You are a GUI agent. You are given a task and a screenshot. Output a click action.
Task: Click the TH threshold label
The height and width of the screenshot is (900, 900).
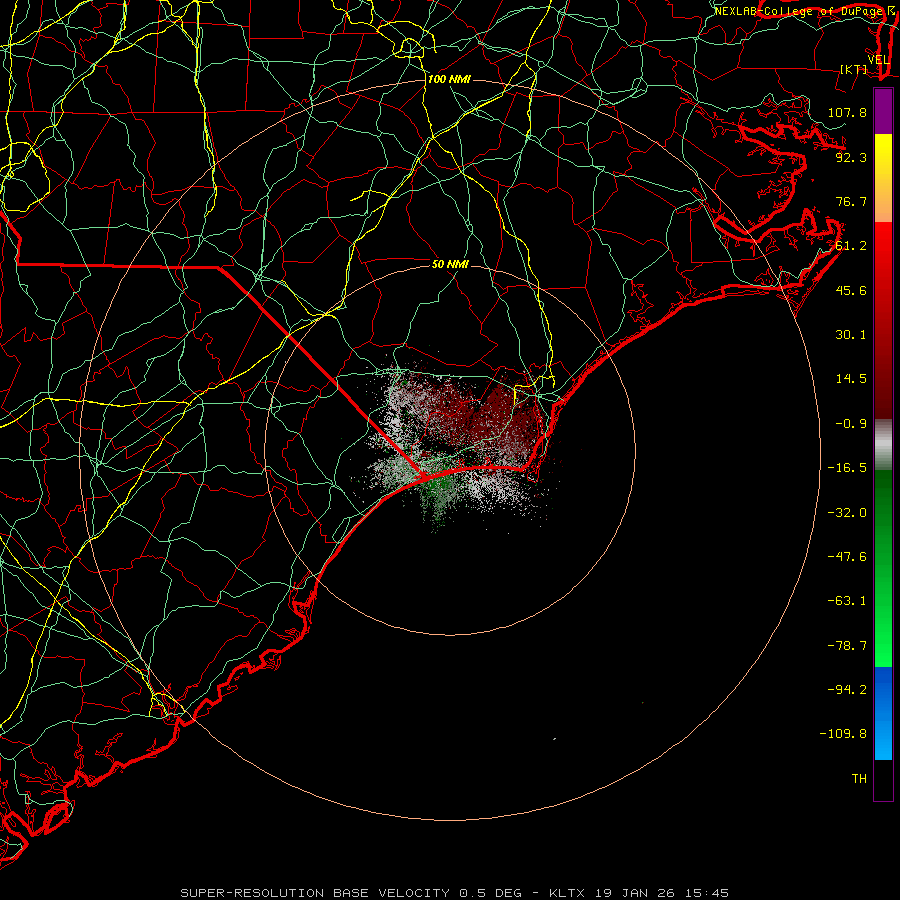859,779
